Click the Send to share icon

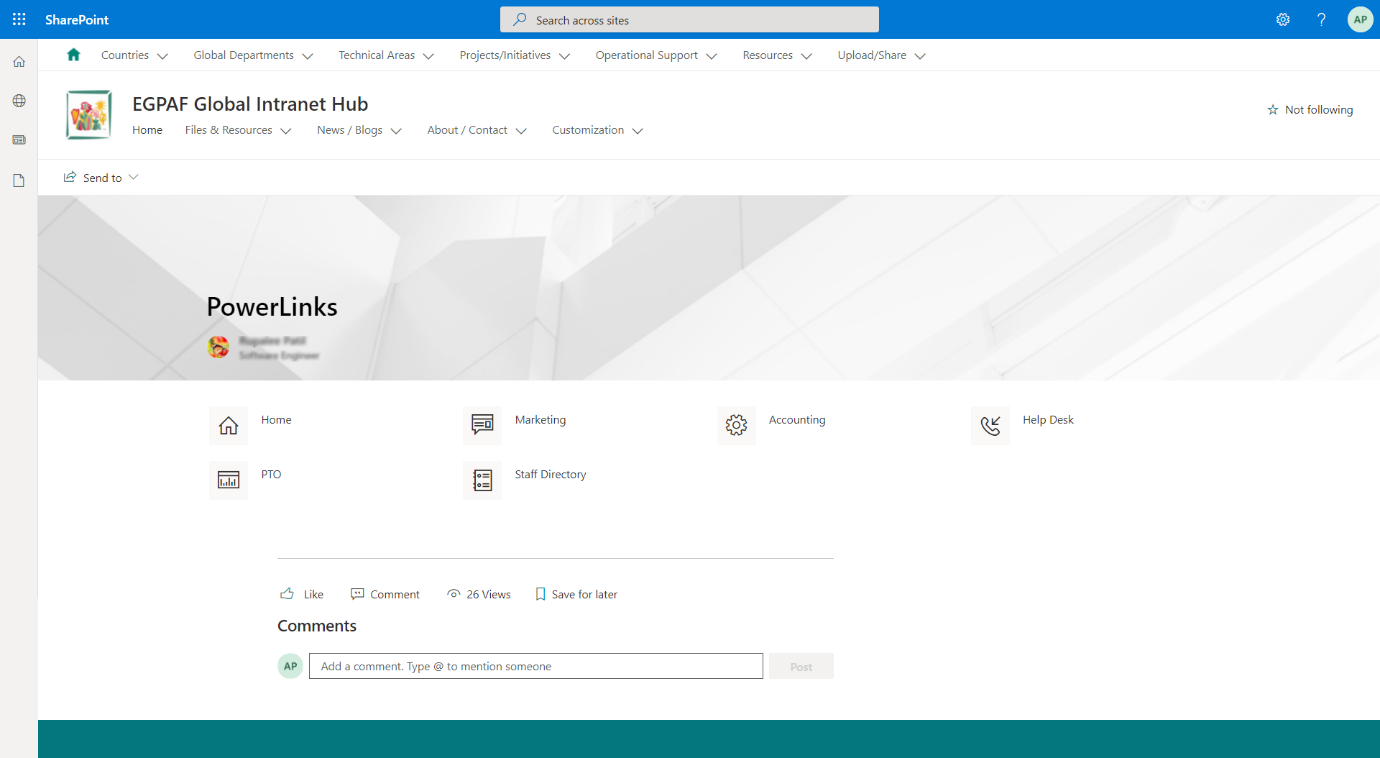point(70,177)
